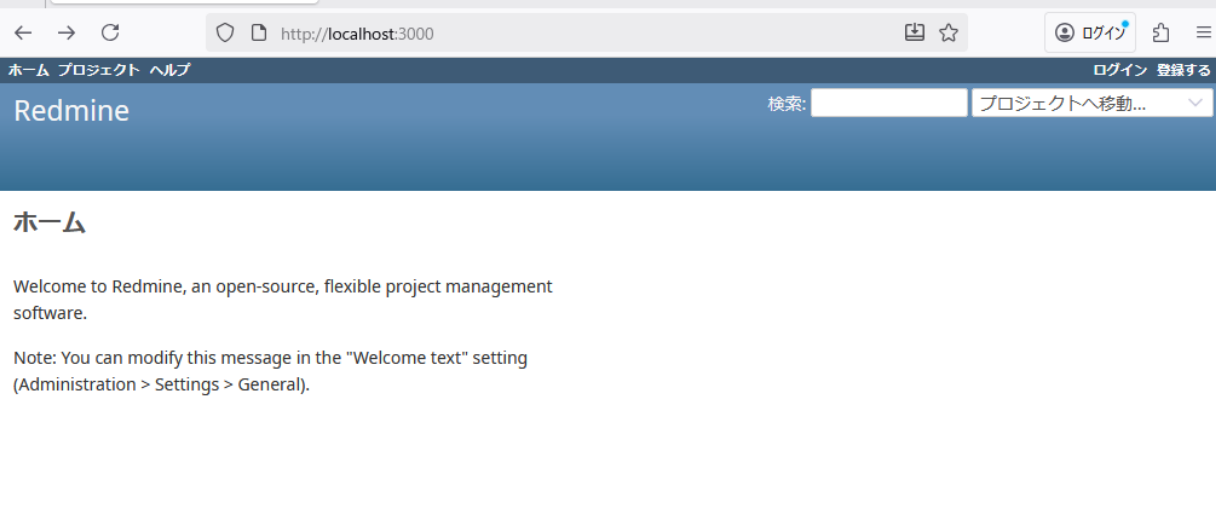Open the ヘルプ menu item
Viewport: 1216px width, 525px height.
pyautogui.click(x=169, y=70)
